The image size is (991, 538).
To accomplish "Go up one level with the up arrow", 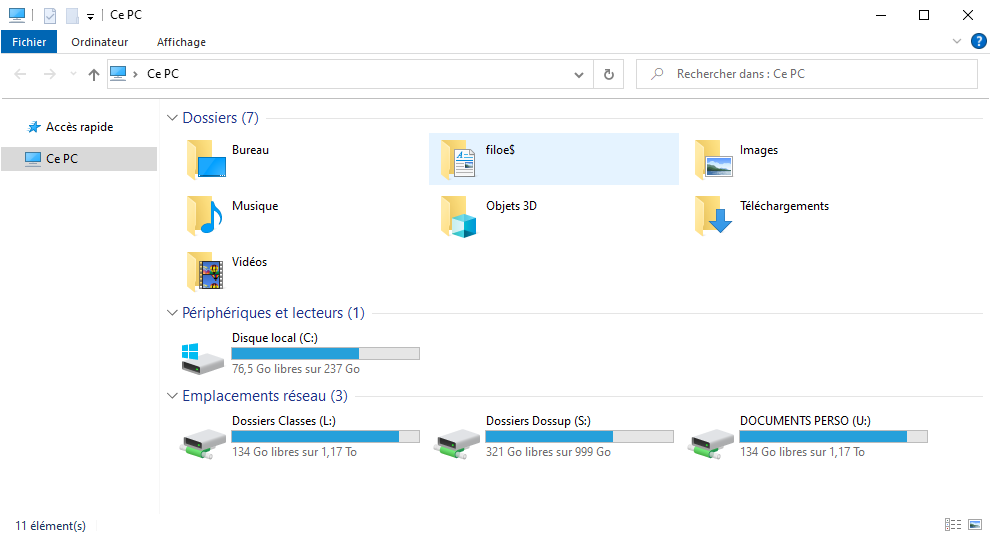I will pyautogui.click(x=94, y=75).
